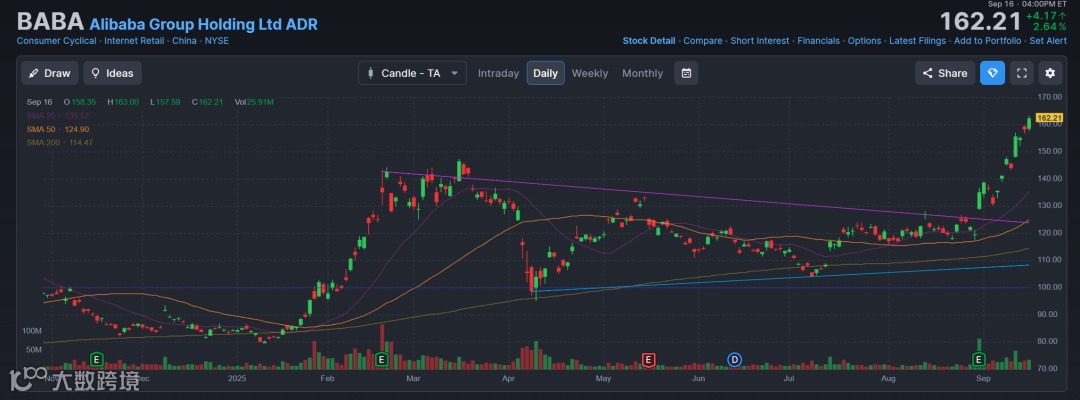This screenshot has height=400, width=1080.
Task: Open the Draw tool
Action: [x=50, y=73]
